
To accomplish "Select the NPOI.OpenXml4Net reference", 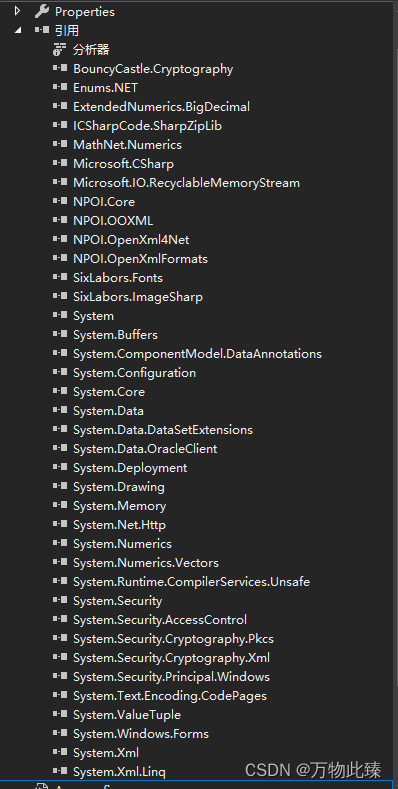I will (131, 240).
